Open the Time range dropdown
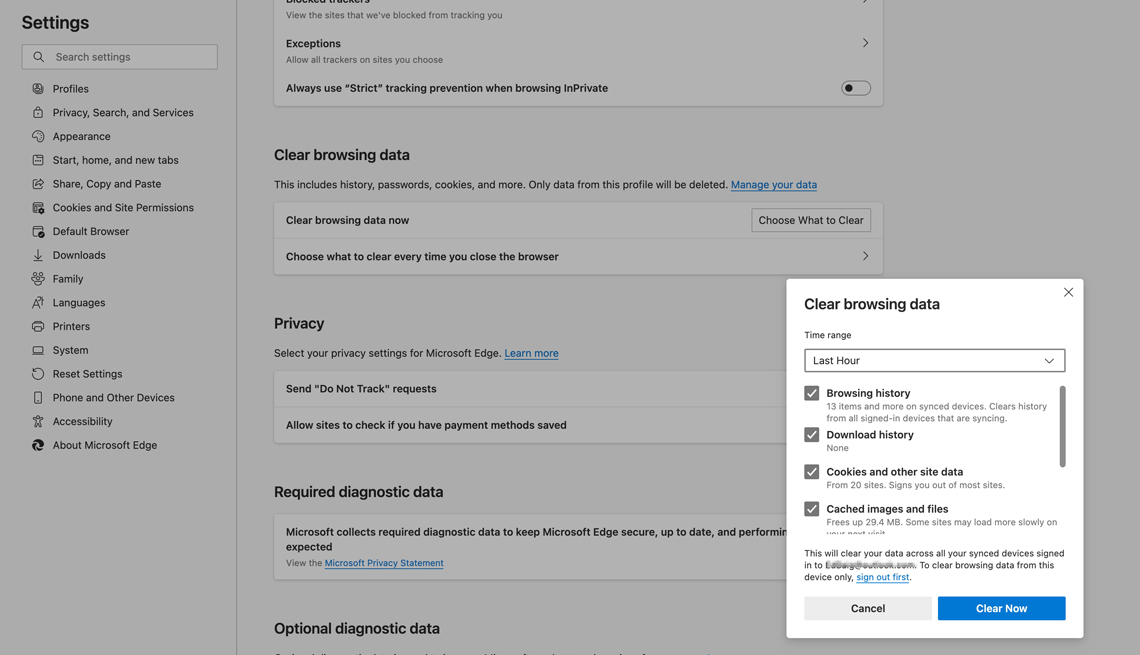The width and height of the screenshot is (1140, 655). [934, 360]
